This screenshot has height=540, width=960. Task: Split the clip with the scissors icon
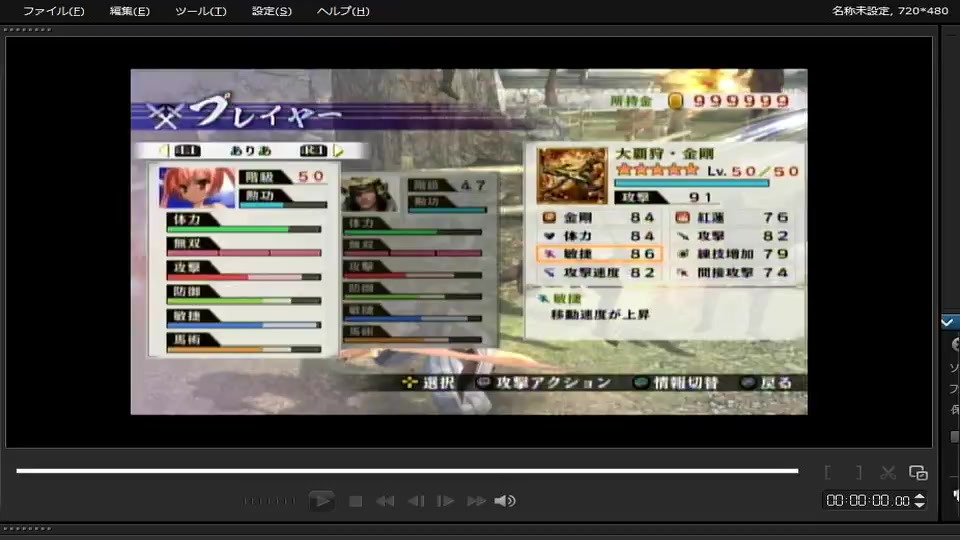click(888, 473)
